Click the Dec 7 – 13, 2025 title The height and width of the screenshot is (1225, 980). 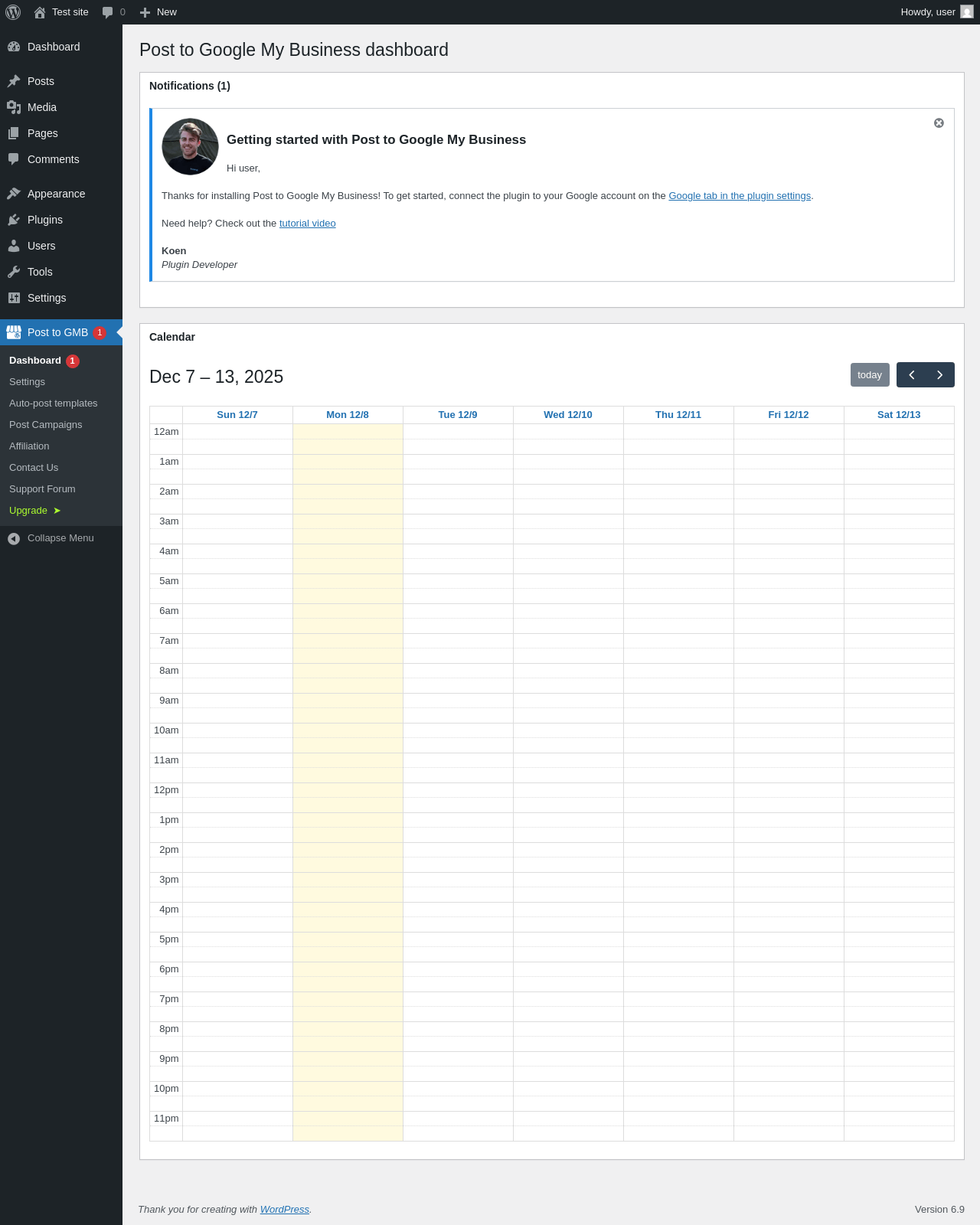tap(217, 377)
